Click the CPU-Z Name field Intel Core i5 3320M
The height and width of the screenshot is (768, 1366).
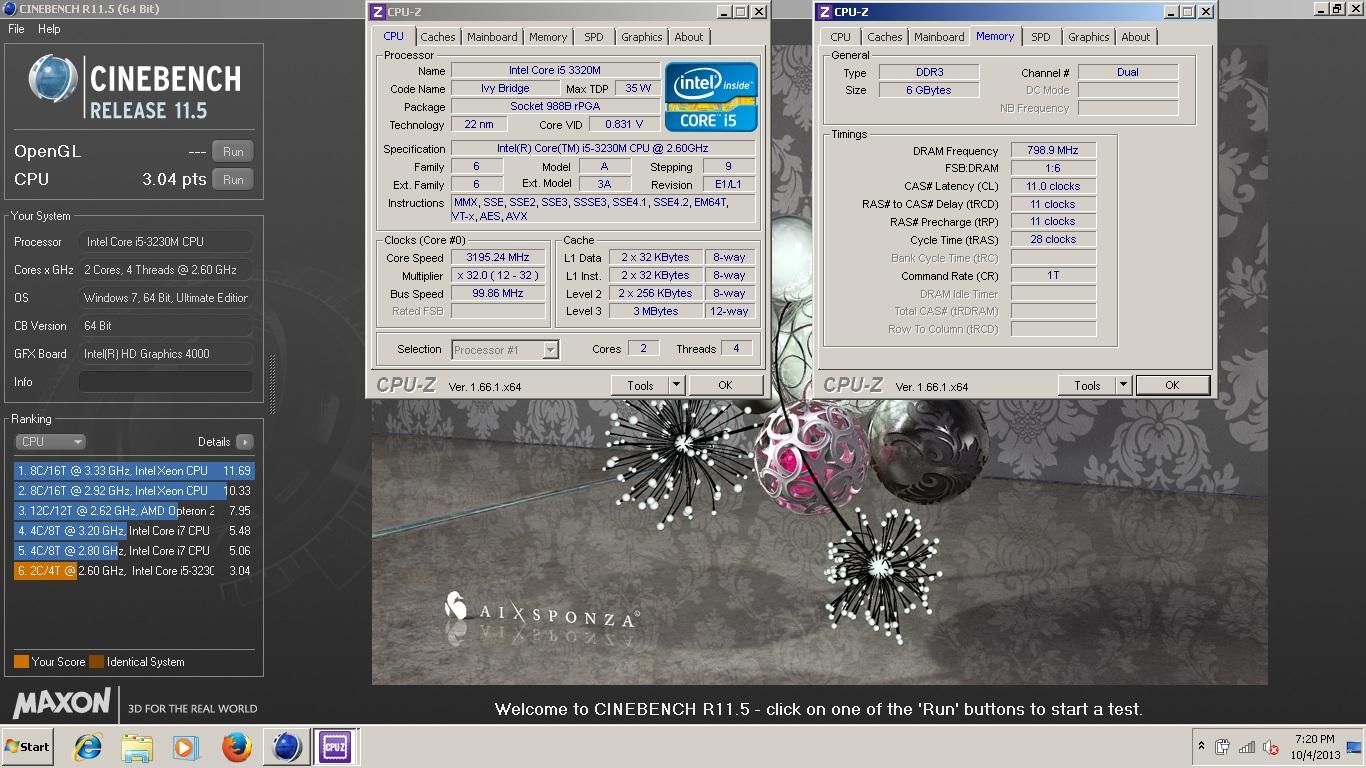click(x=555, y=71)
